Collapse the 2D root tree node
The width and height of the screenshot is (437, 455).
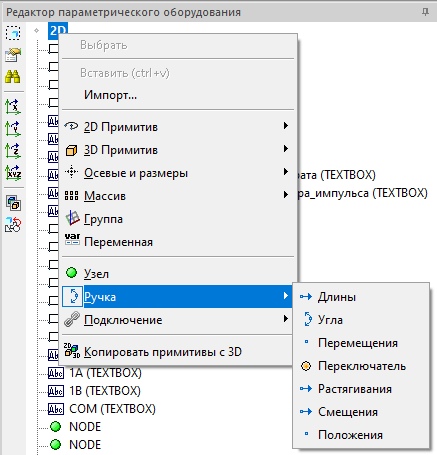pos(37,31)
